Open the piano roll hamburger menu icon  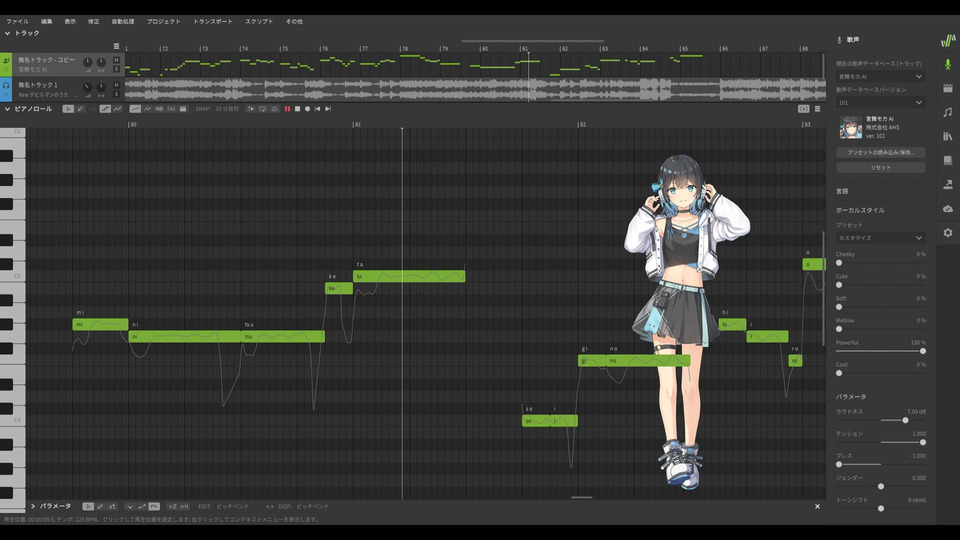(x=817, y=109)
